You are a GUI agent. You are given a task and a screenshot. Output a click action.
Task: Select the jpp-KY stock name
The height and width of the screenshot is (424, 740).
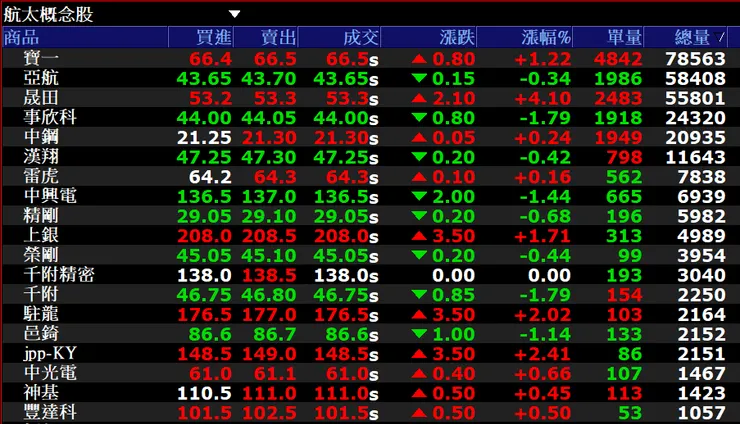click(x=50, y=354)
